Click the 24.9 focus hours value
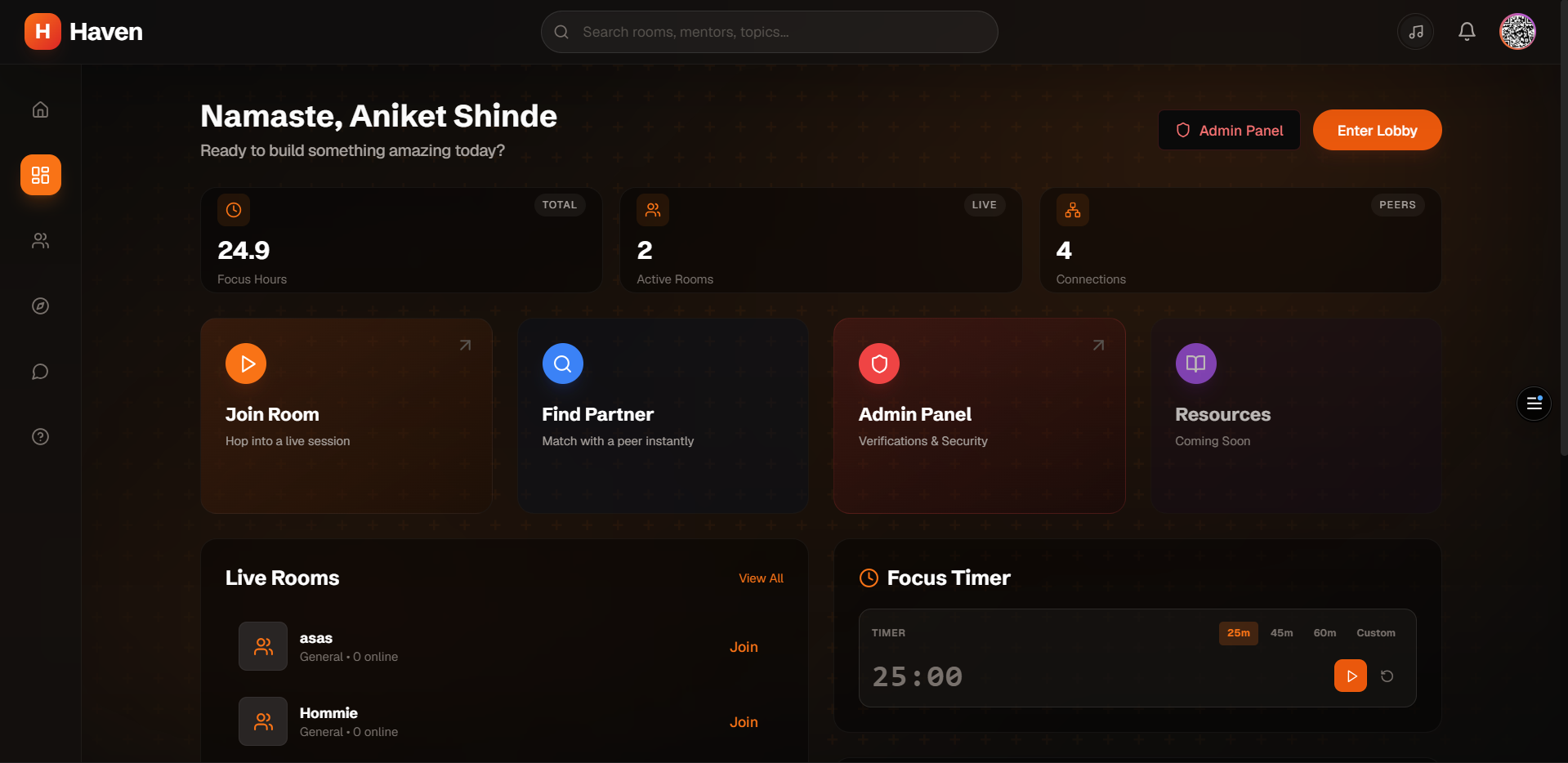Viewport: 1568px width, 763px height. tap(243, 250)
